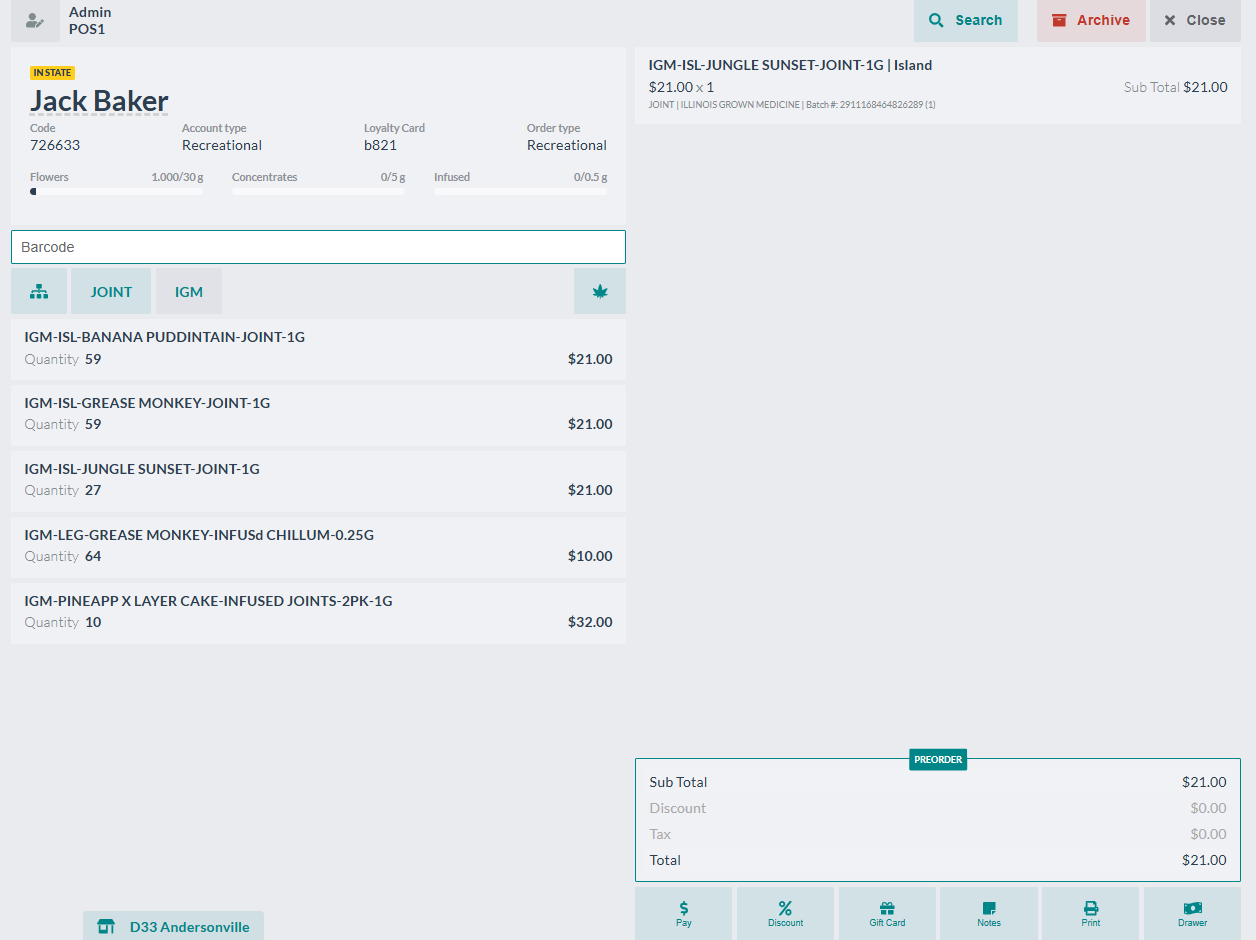Apply a Discount with the percent button
Viewport: 1256px width, 940px height.
pos(785,913)
